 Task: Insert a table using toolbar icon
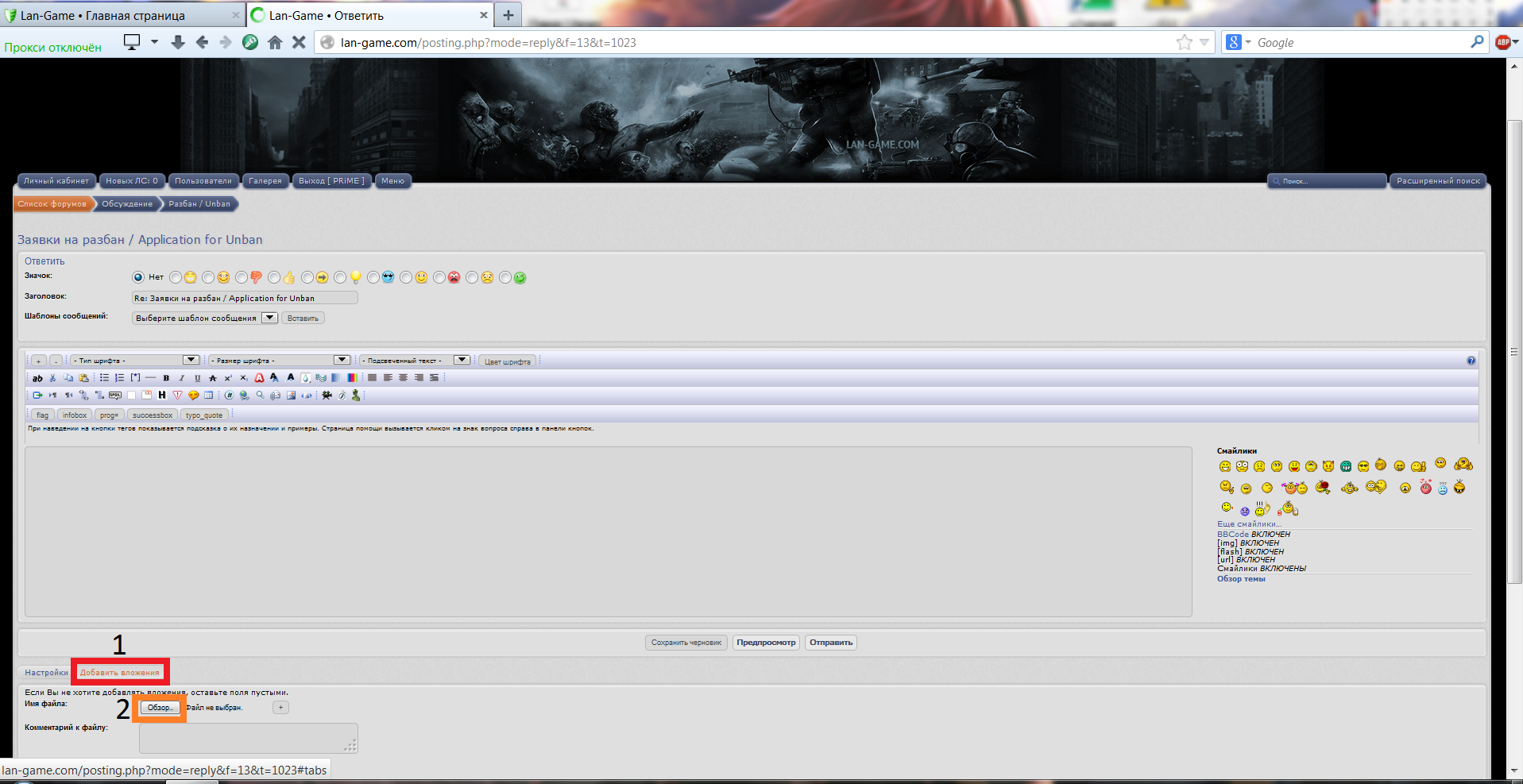pyautogui.click(x=209, y=396)
